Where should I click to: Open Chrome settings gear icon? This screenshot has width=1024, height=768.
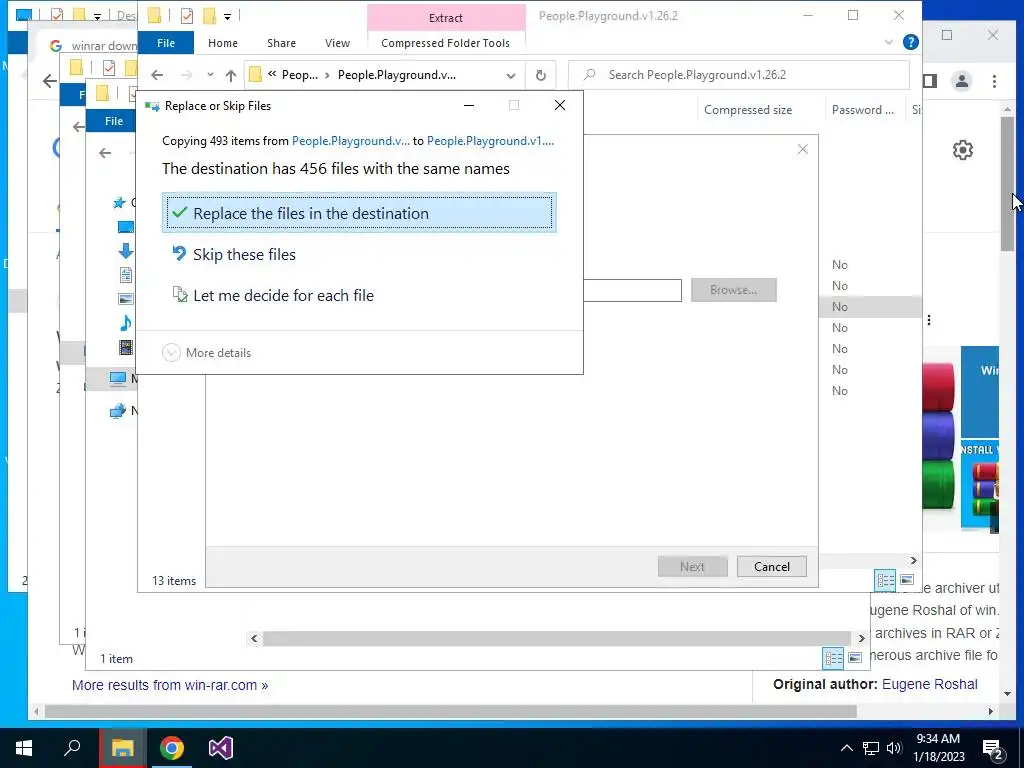click(963, 150)
